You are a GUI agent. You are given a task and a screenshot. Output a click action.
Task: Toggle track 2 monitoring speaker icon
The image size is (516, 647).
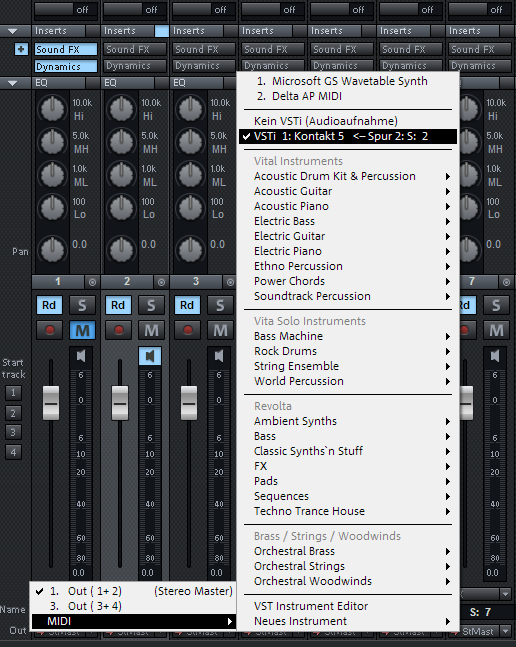coord(150,356)
